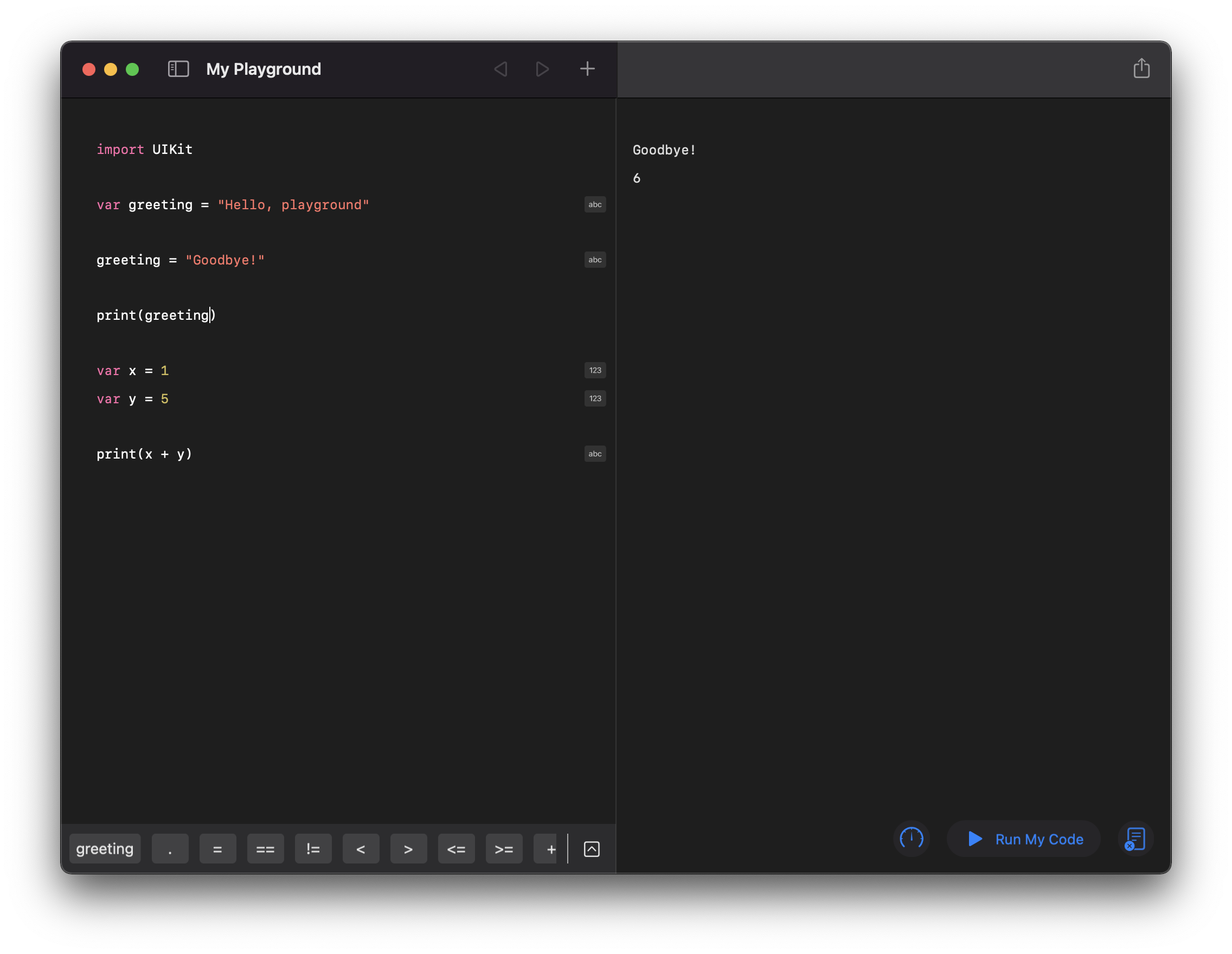Insert the period suggestion key
This screenshot has width=1232, height=954.
pos(170,848)
